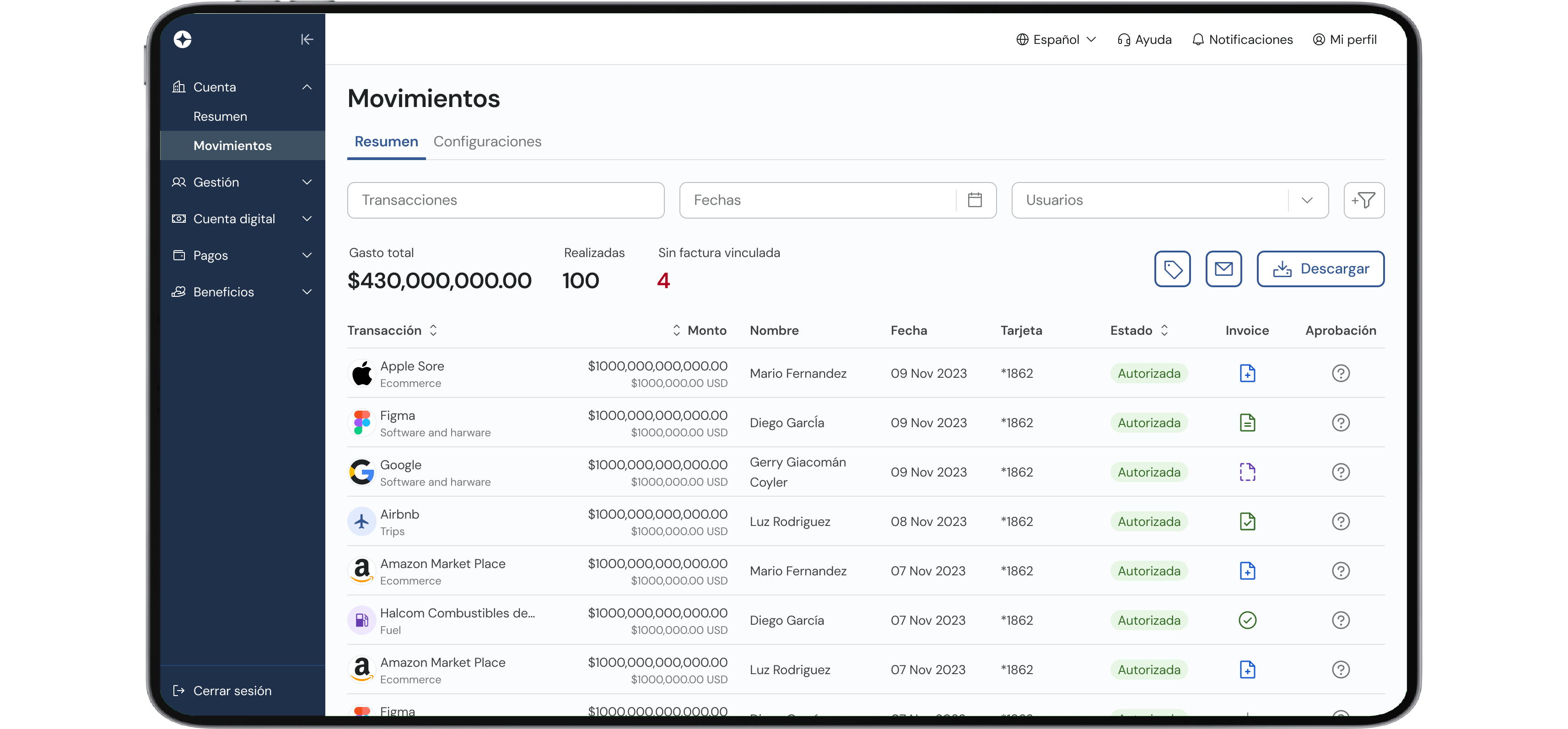Collapse the sidebar with the arrow icon
The width and height of the screenshot is (1568, 729).
click(x=307, y=39)
